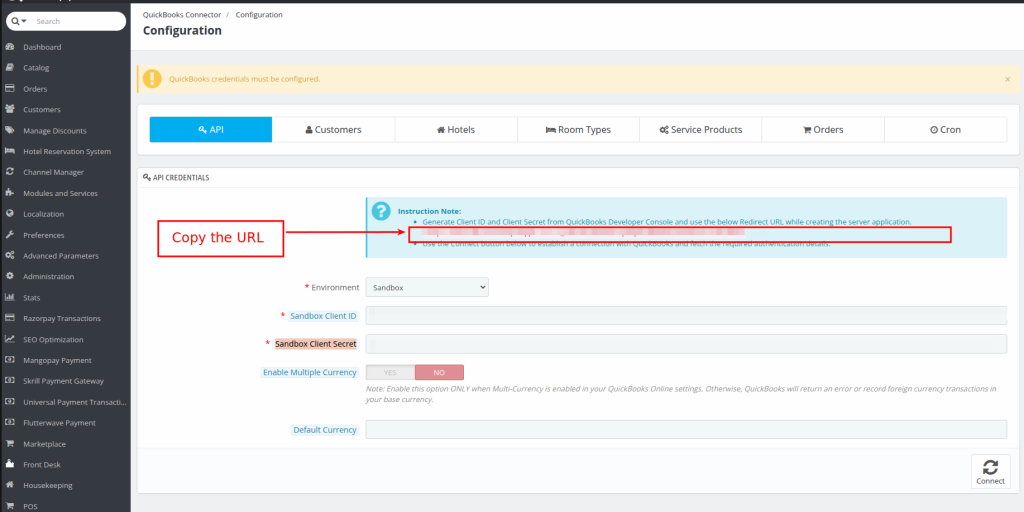Click the 'Sandbox Client Secret' label
The height and width of the screenshot is (512, 1024).
(316, 344)
